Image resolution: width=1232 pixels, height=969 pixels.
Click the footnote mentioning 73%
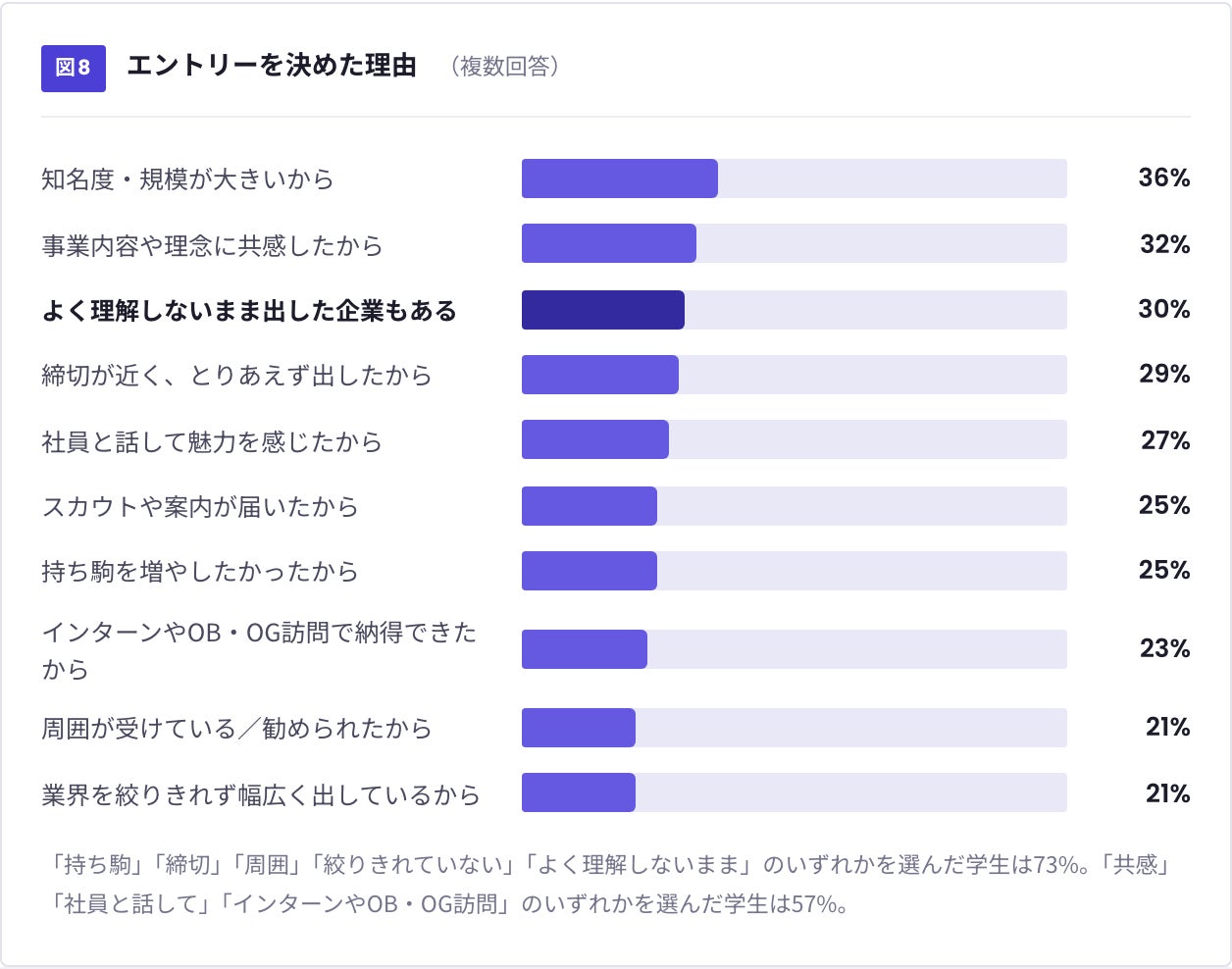pos(610,864)
